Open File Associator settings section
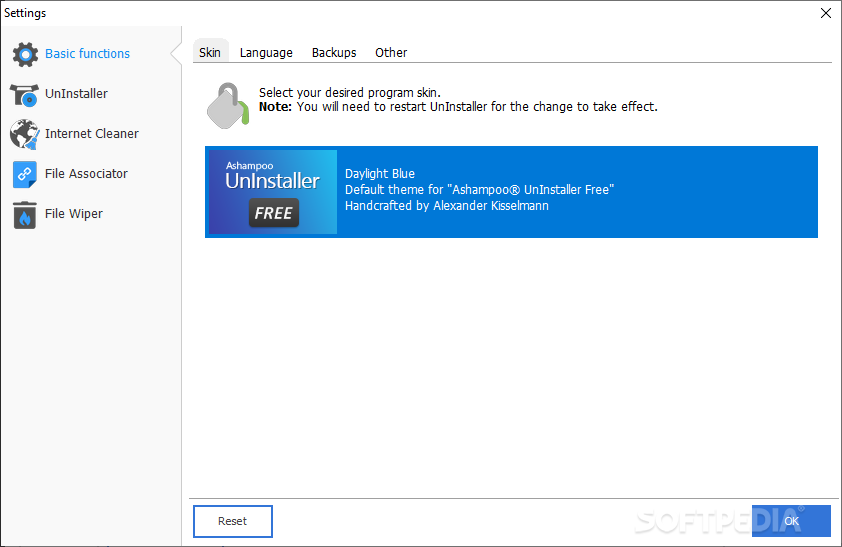Image resolution: width=842 pixels, height=547 pixels. click(86, 173)
